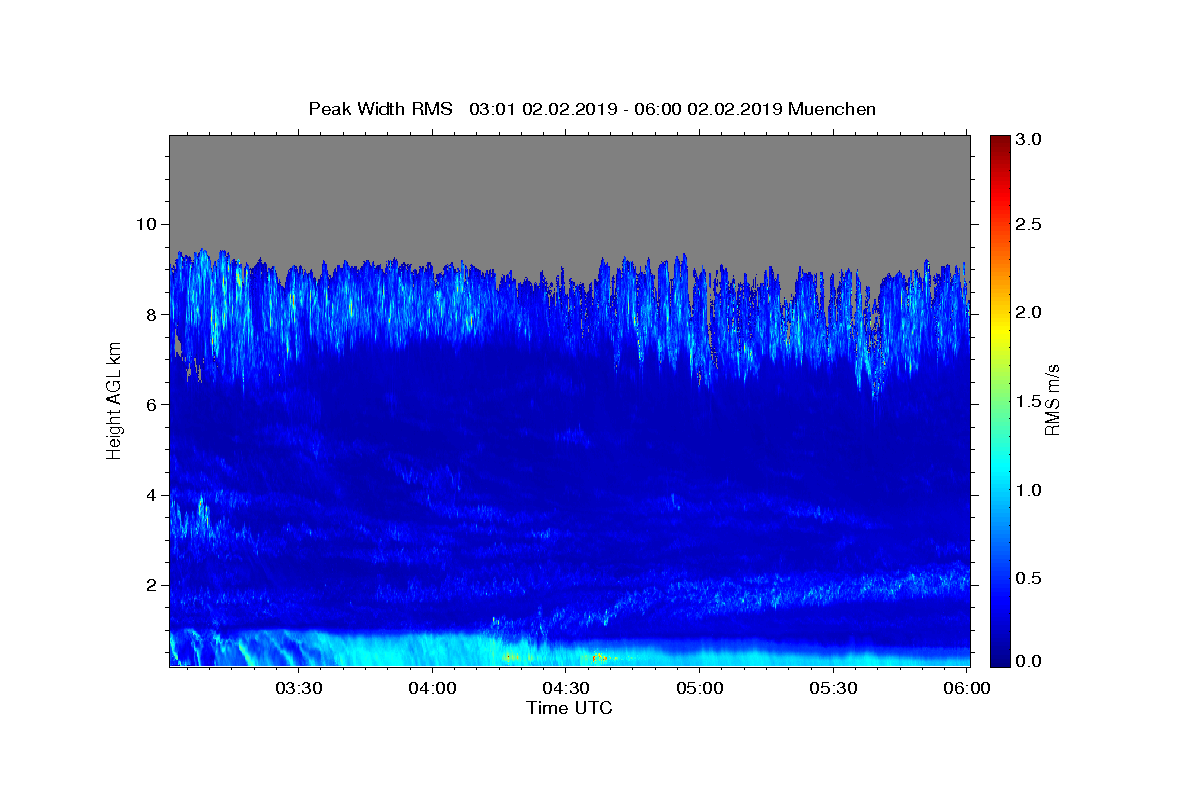Click the colorbar label '2.5'
This screenshot has width=1200, height=800.
click(x=1029, y=224)
